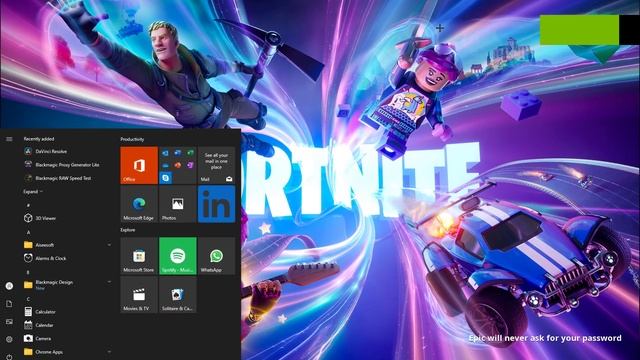The height and width of the screenshot is (360, 640).
Task: Open the Microsoft Edge tile
Action: tap(139, 204)
